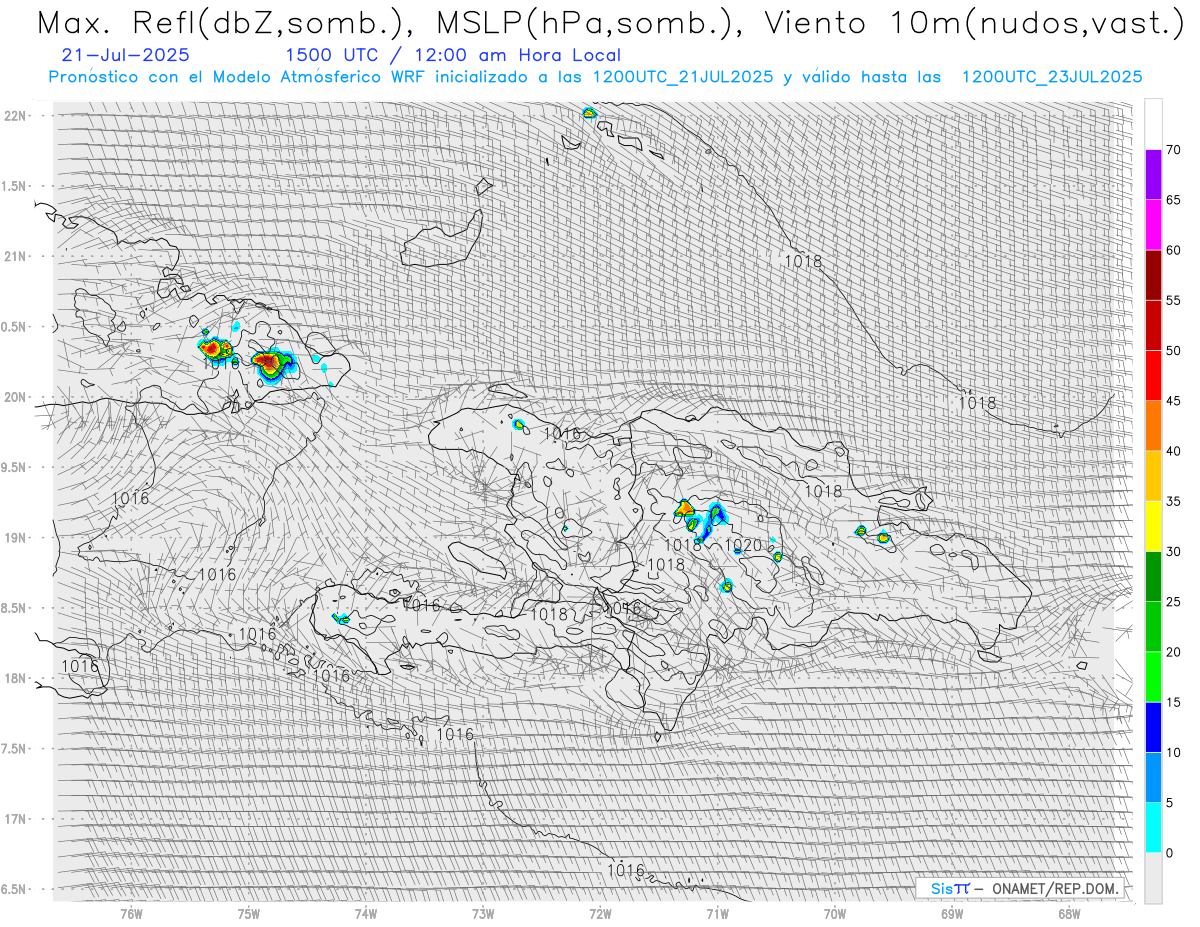Click the '71W' longitude axis label
1200x927 pixels.
click(717, 913)
